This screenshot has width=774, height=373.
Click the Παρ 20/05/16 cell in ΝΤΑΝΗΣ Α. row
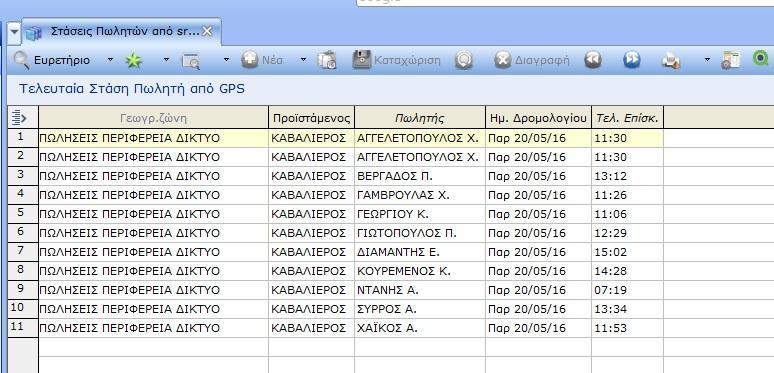(x=539, y=290)
